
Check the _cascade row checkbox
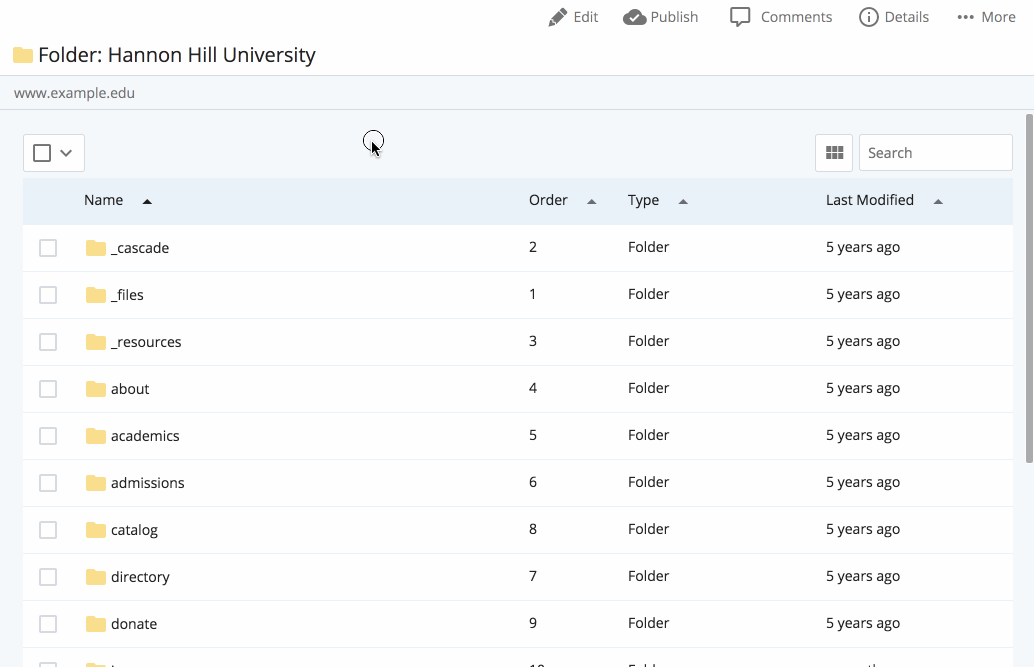tap(48, 248)
